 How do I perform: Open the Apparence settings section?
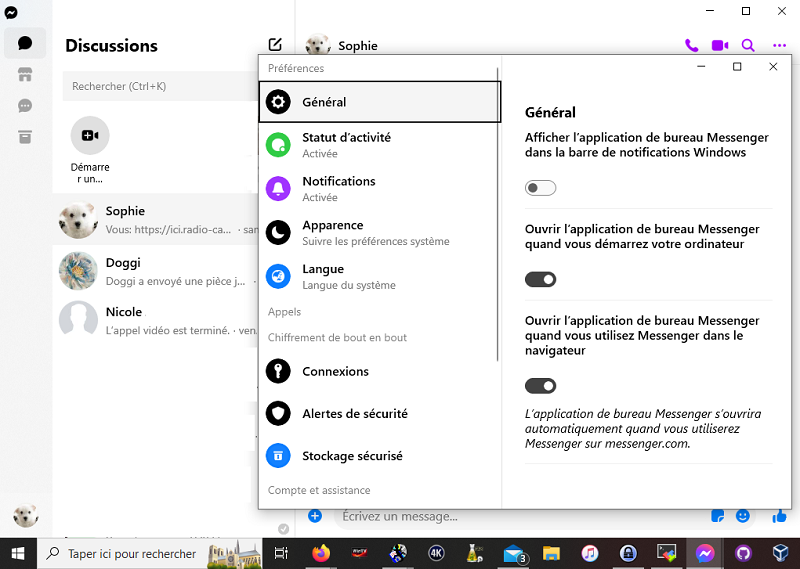click(333, 233)
